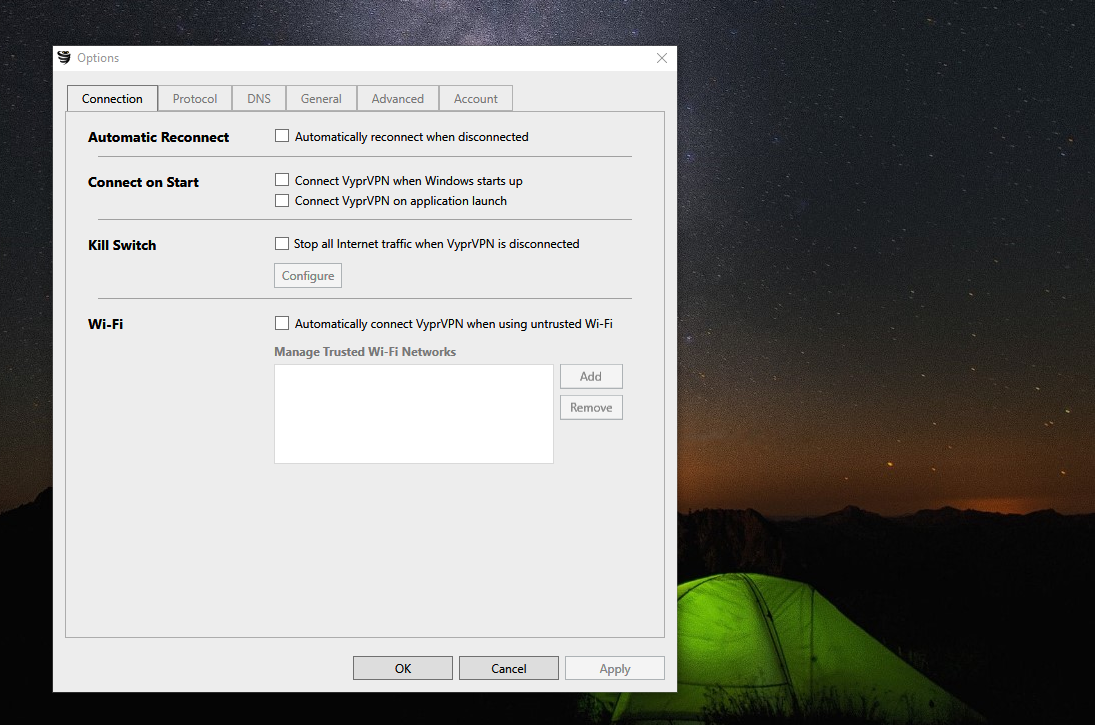Enable Kill Switch stop all Internet traffic

(282, 244)
